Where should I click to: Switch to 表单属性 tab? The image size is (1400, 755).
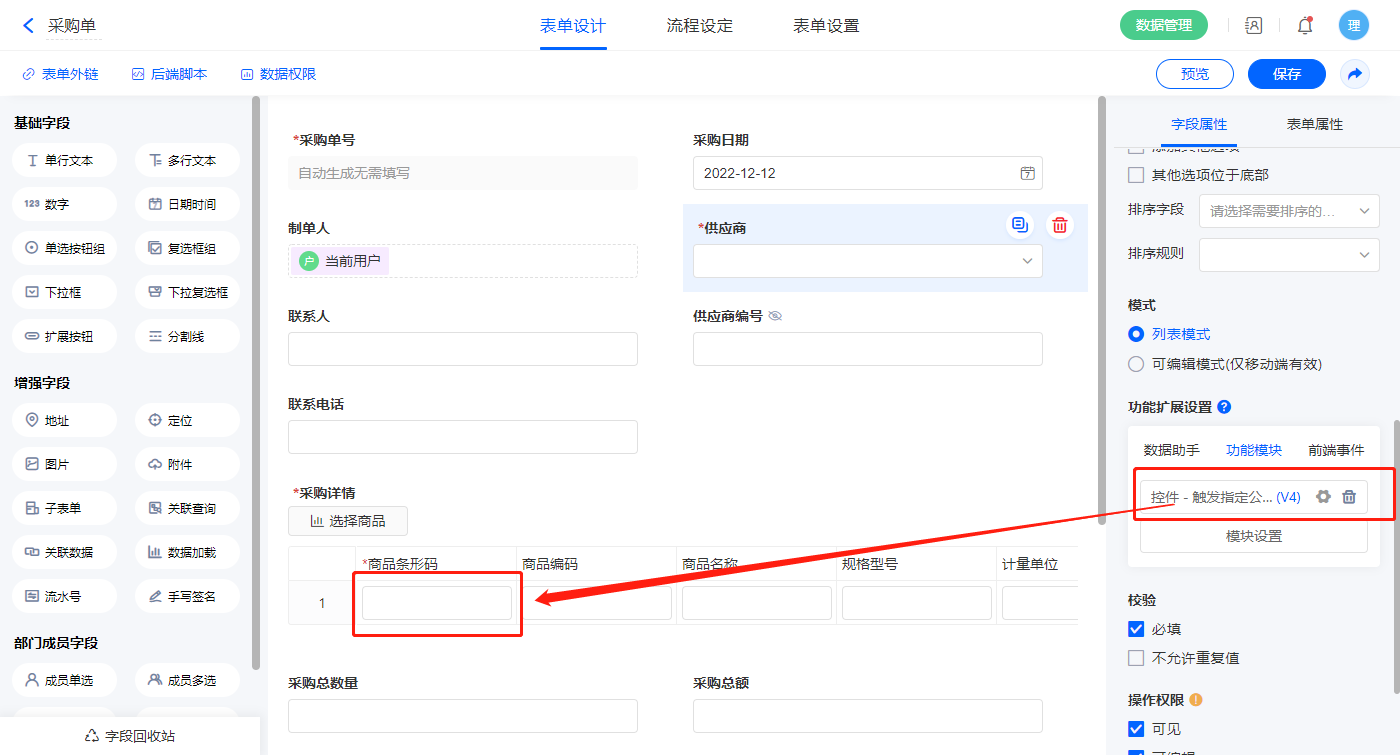(x=1314, y=124)
